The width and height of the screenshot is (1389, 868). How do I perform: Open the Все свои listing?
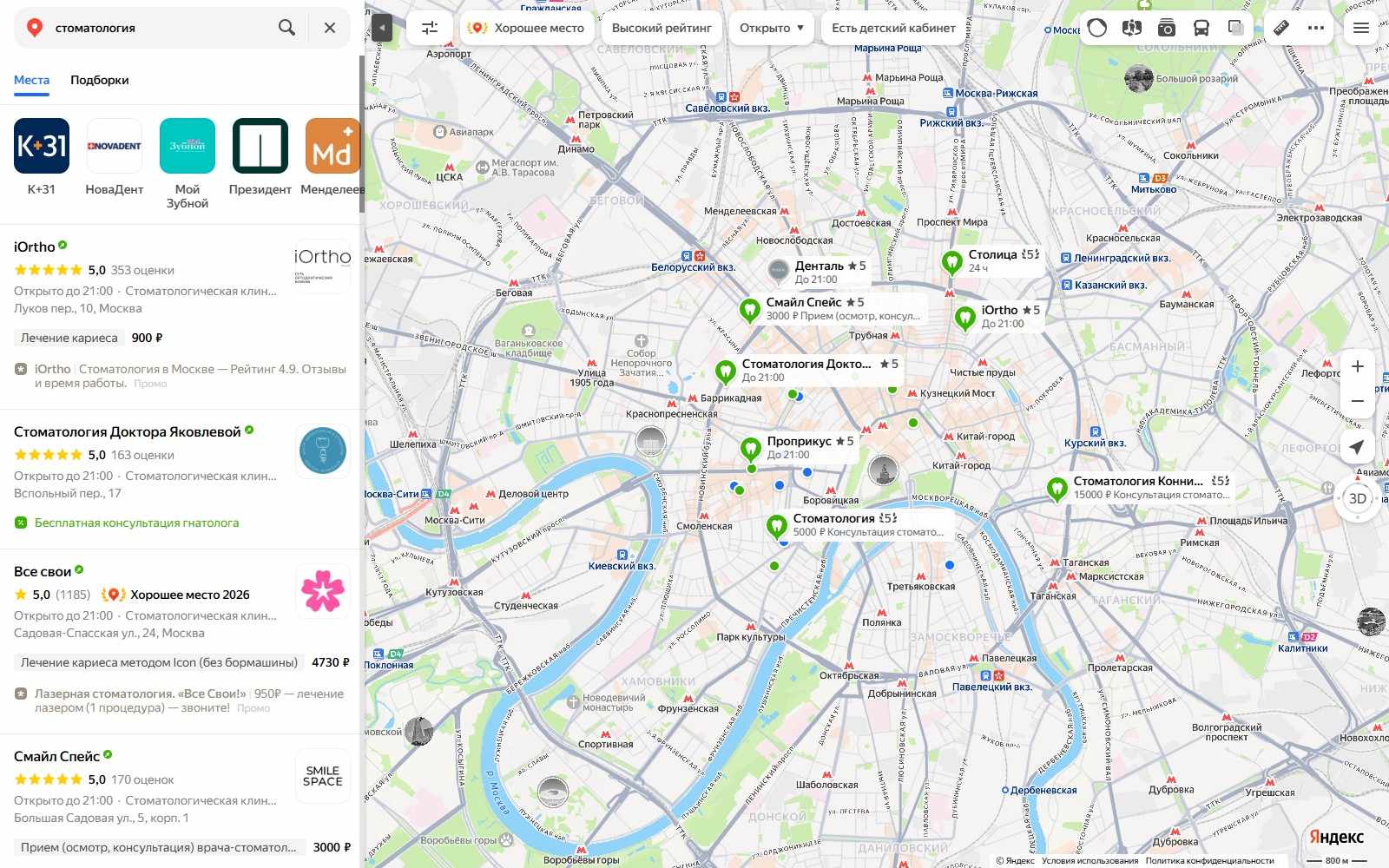[43, 571]
